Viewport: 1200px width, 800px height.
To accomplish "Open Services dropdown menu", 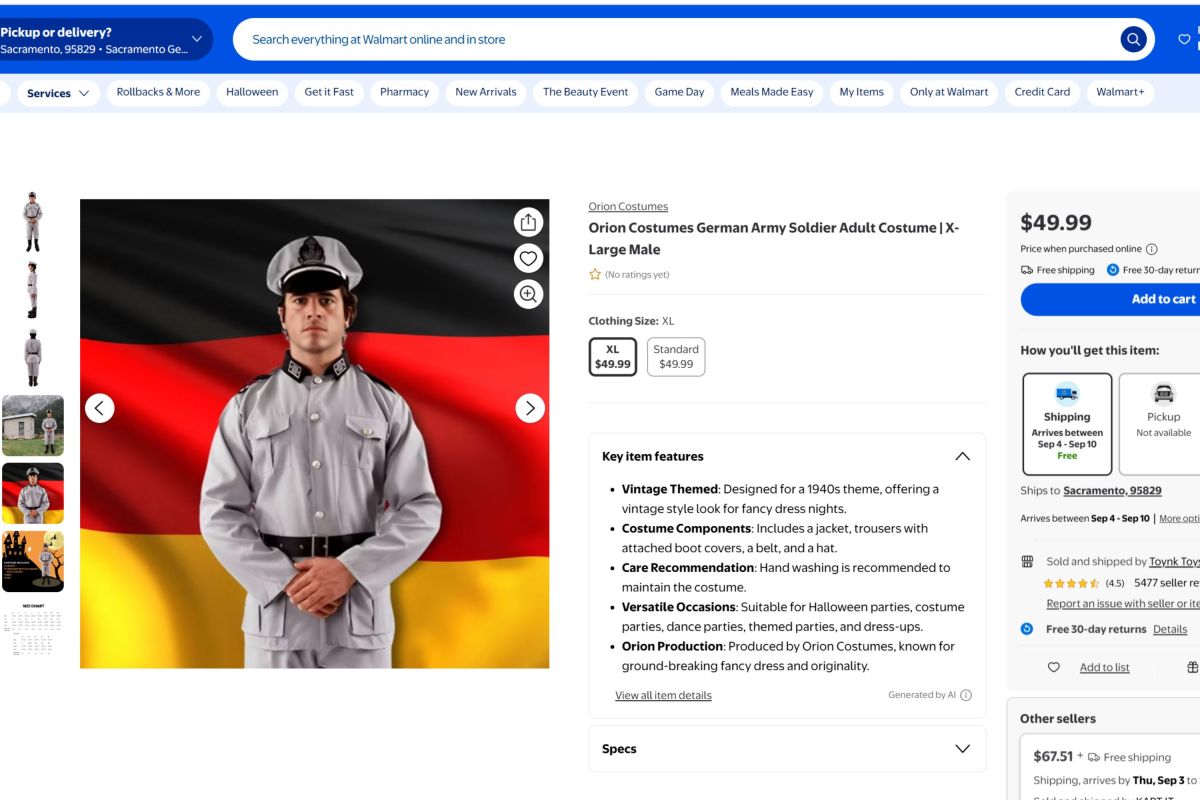I will tap(58, 93).
